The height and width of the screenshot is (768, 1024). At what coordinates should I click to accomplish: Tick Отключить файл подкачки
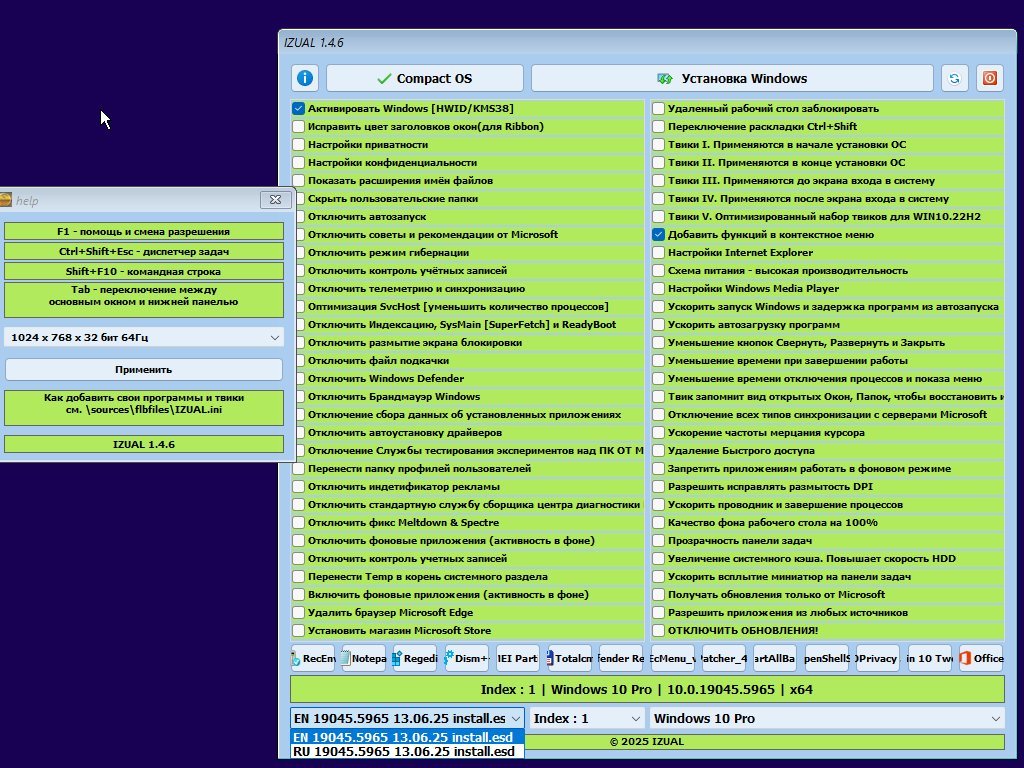[300, 360]
